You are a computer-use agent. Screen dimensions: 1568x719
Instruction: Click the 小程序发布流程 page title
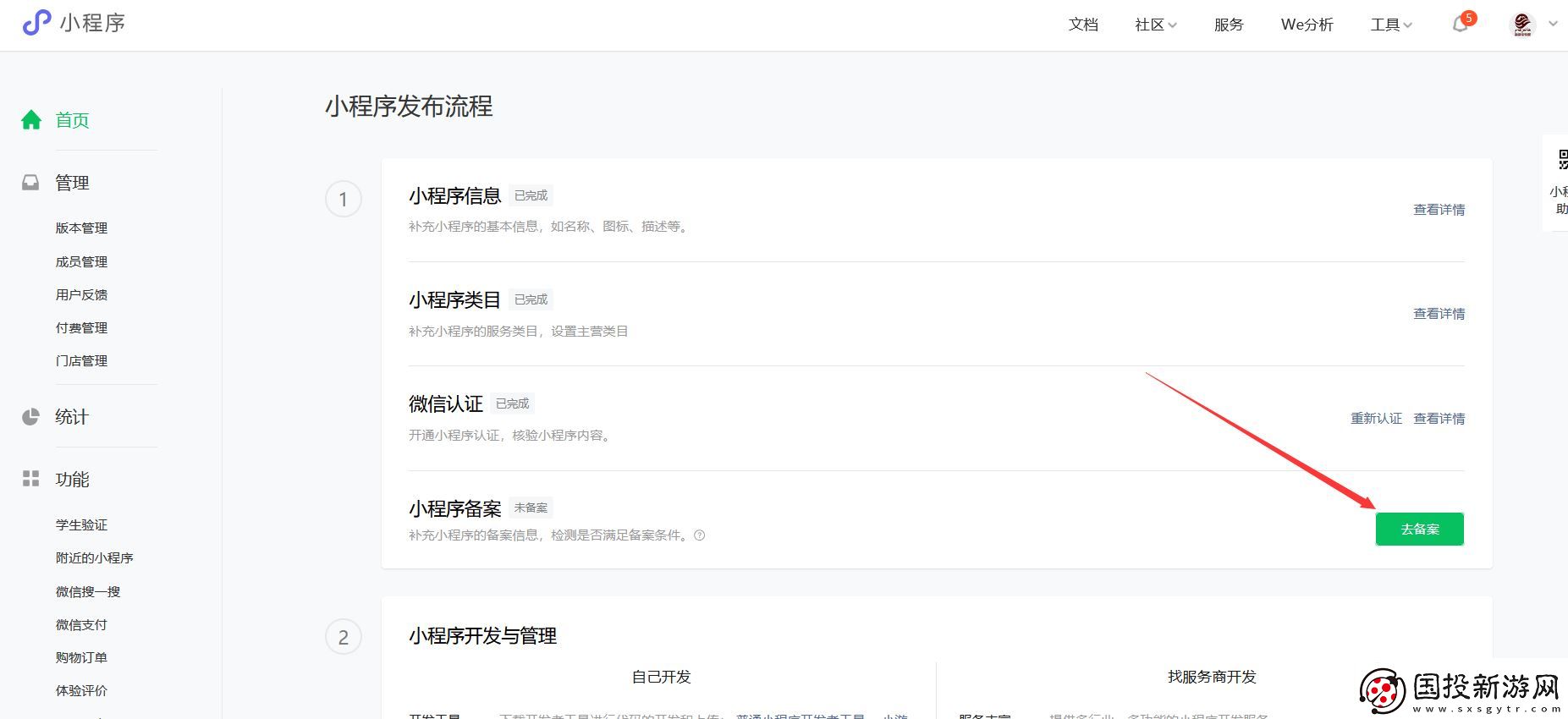pyautogui.click(x=409, y=107)
